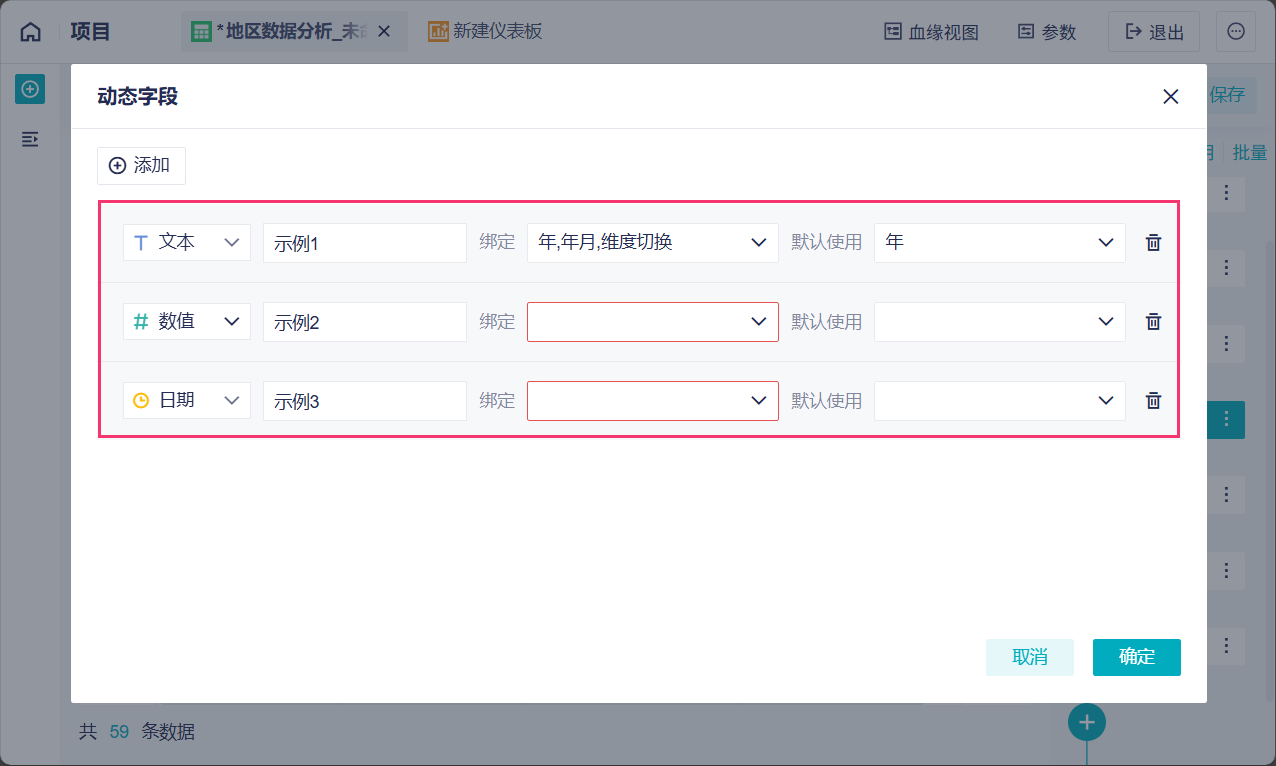Screen dimensions: 1276x766
Task: Open 默认使用 dropdown in 示例3 row
Action: [1000, 401]
